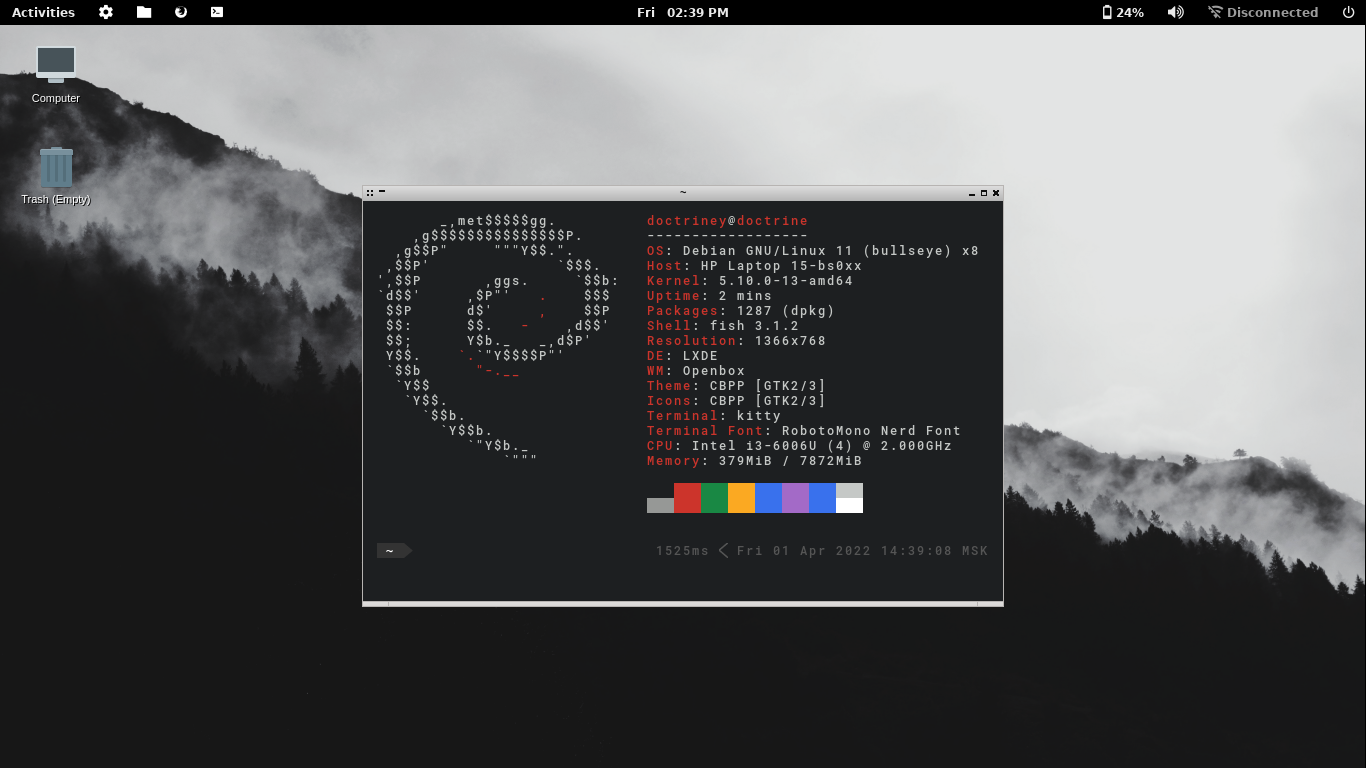
Task: Click the battery 24% indicator
Action: click(x=1123, y=12)
